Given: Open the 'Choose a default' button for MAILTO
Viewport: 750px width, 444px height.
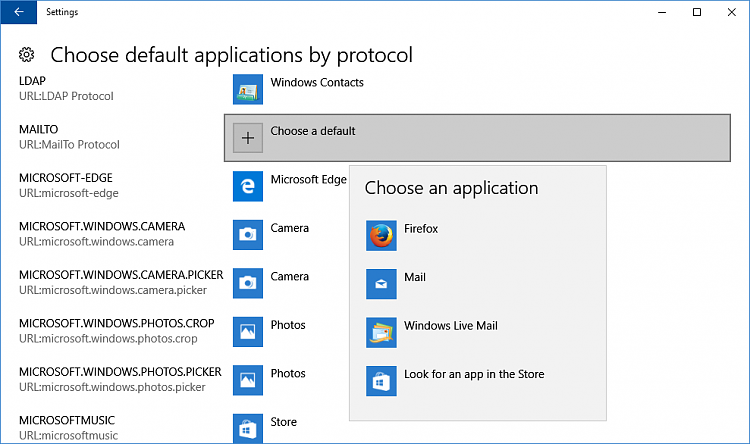Looking at the screenshot, I should [x=477, y=138].
